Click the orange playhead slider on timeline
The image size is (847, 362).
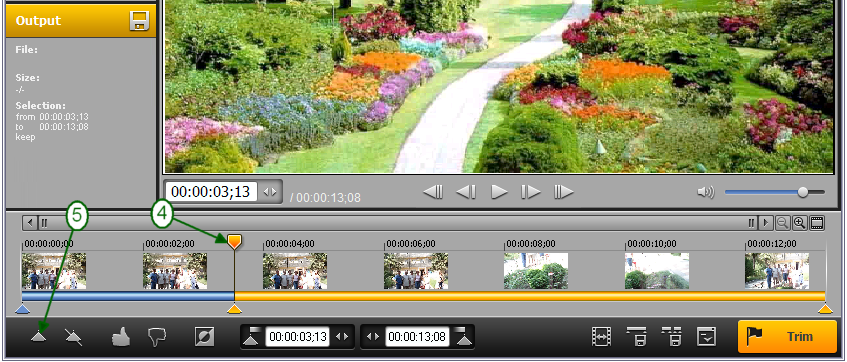[234, 242]
